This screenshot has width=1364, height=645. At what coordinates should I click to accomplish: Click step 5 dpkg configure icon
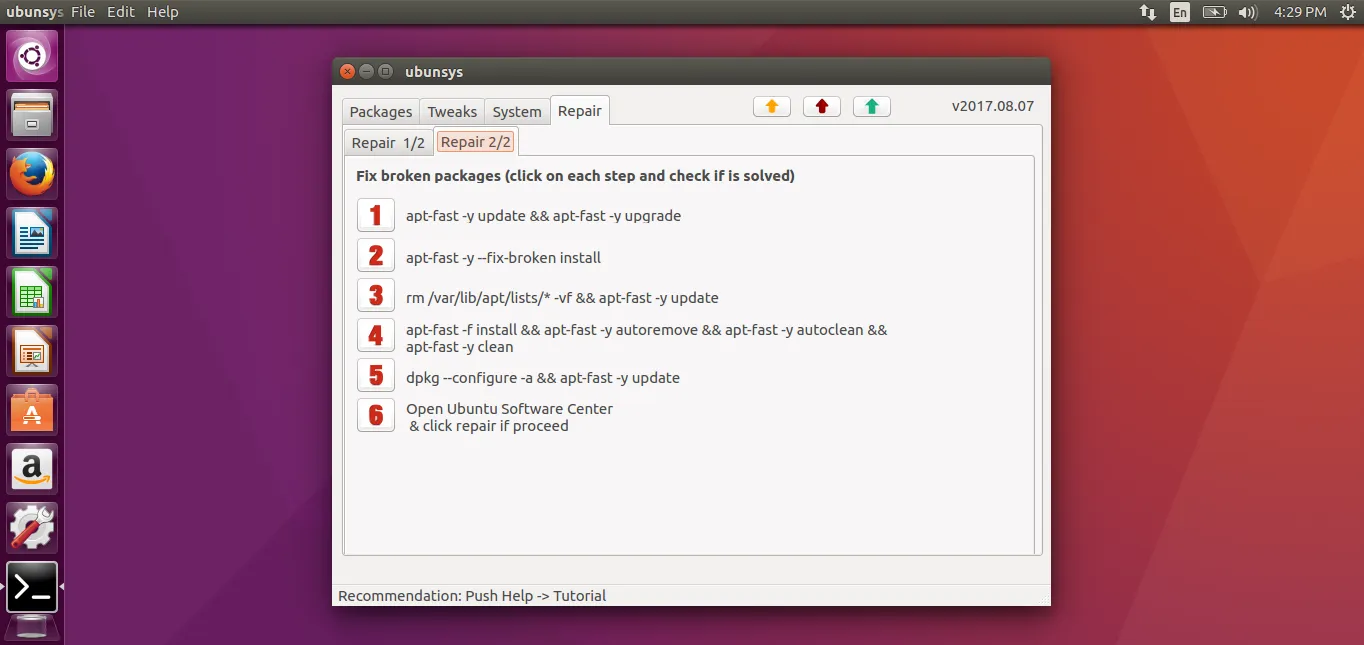pos(376,376)
